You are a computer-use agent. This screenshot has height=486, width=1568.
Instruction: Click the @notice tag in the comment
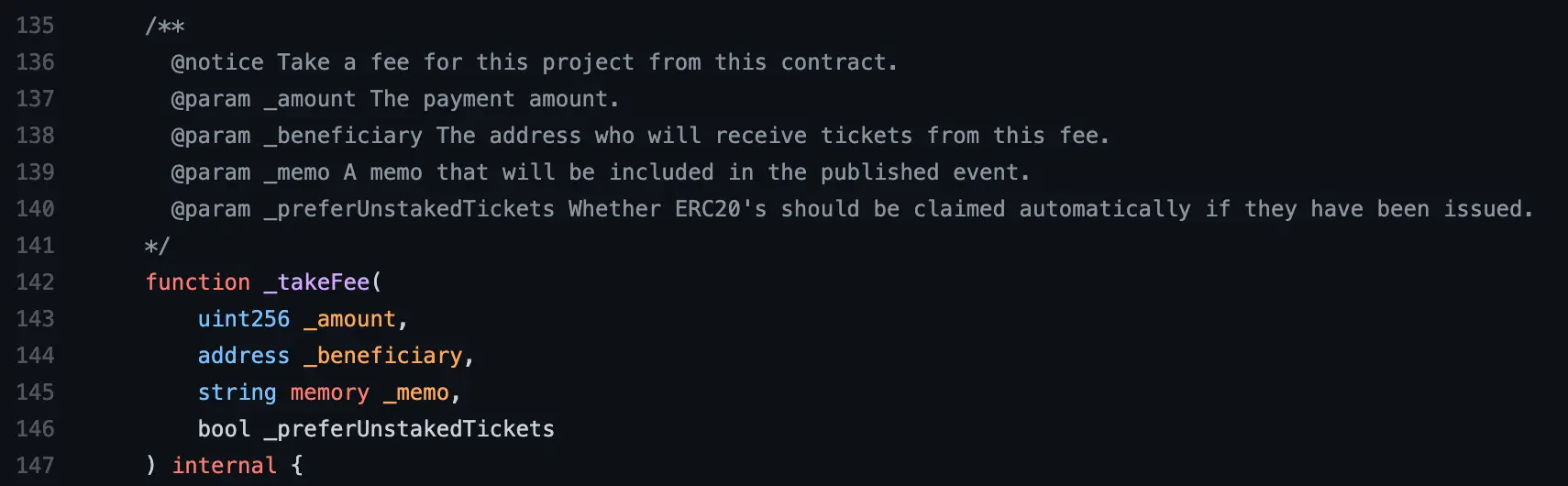[x=217, y=62]
